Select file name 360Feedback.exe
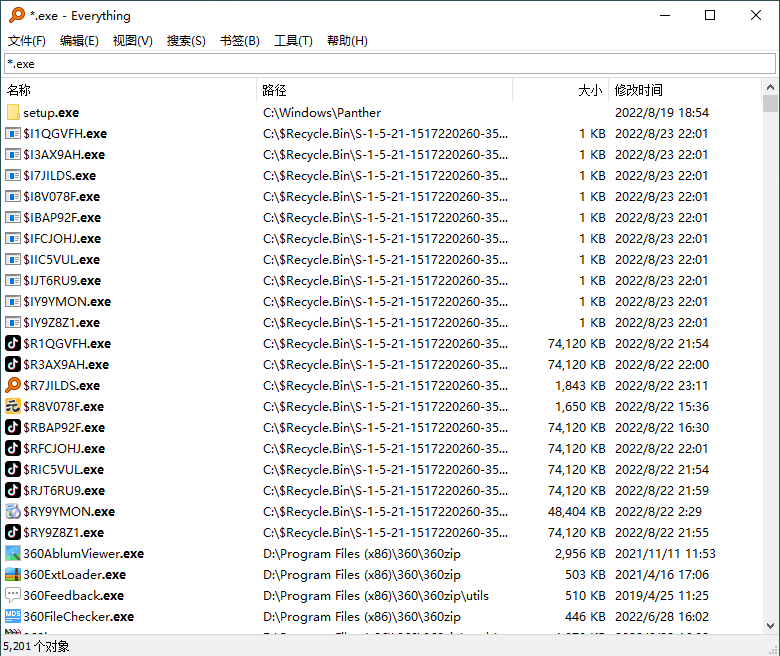Viewport: 780px width, 656px height. point(74,595)
